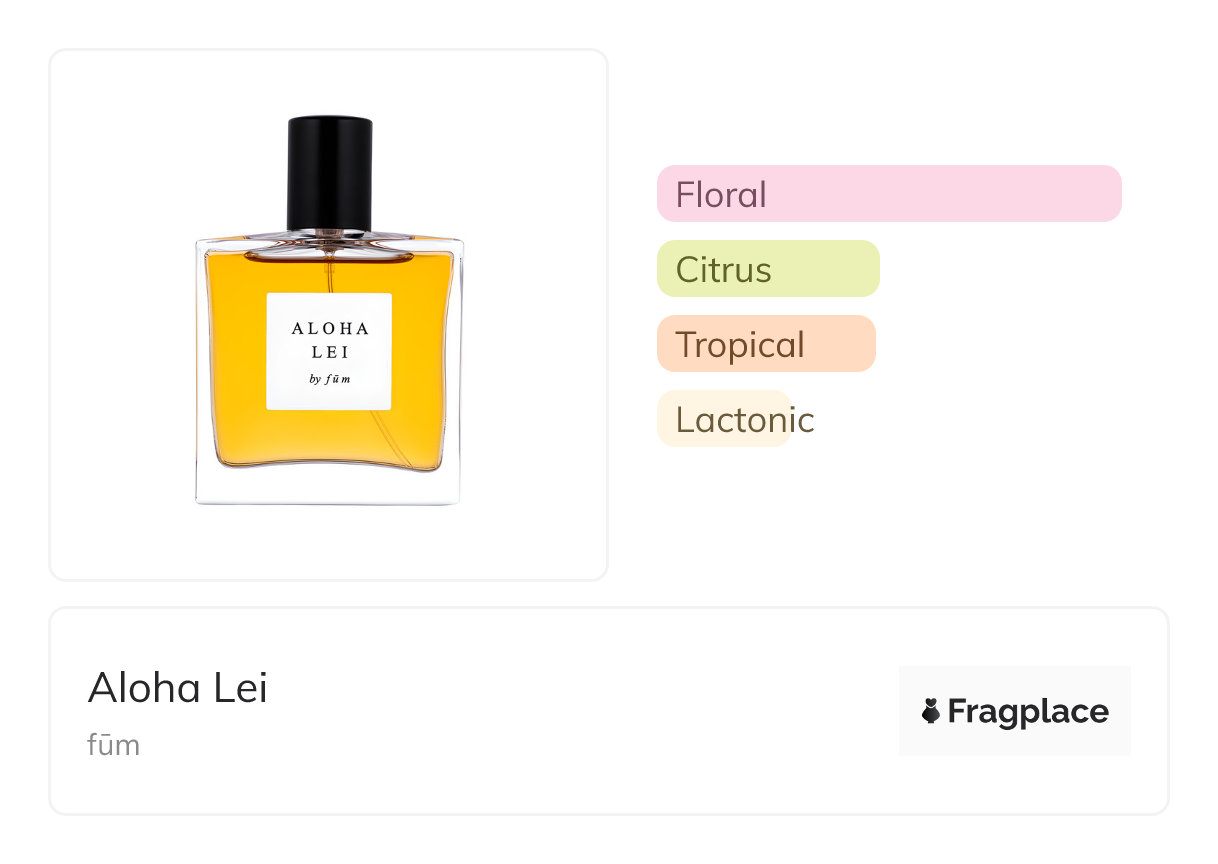Click "by fūm" on the bottle label
The image size is (1218, 864).
(x=329, y=379)
